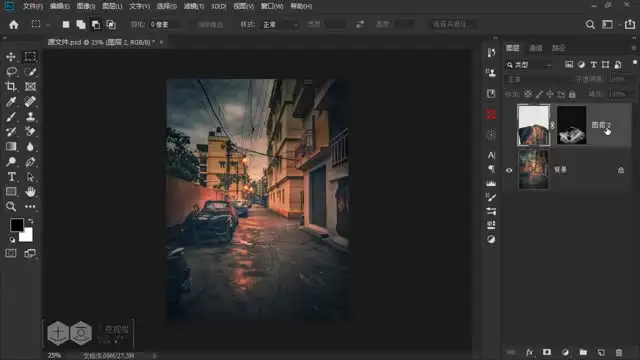Select the Crop tool

[x=11, y=86]
